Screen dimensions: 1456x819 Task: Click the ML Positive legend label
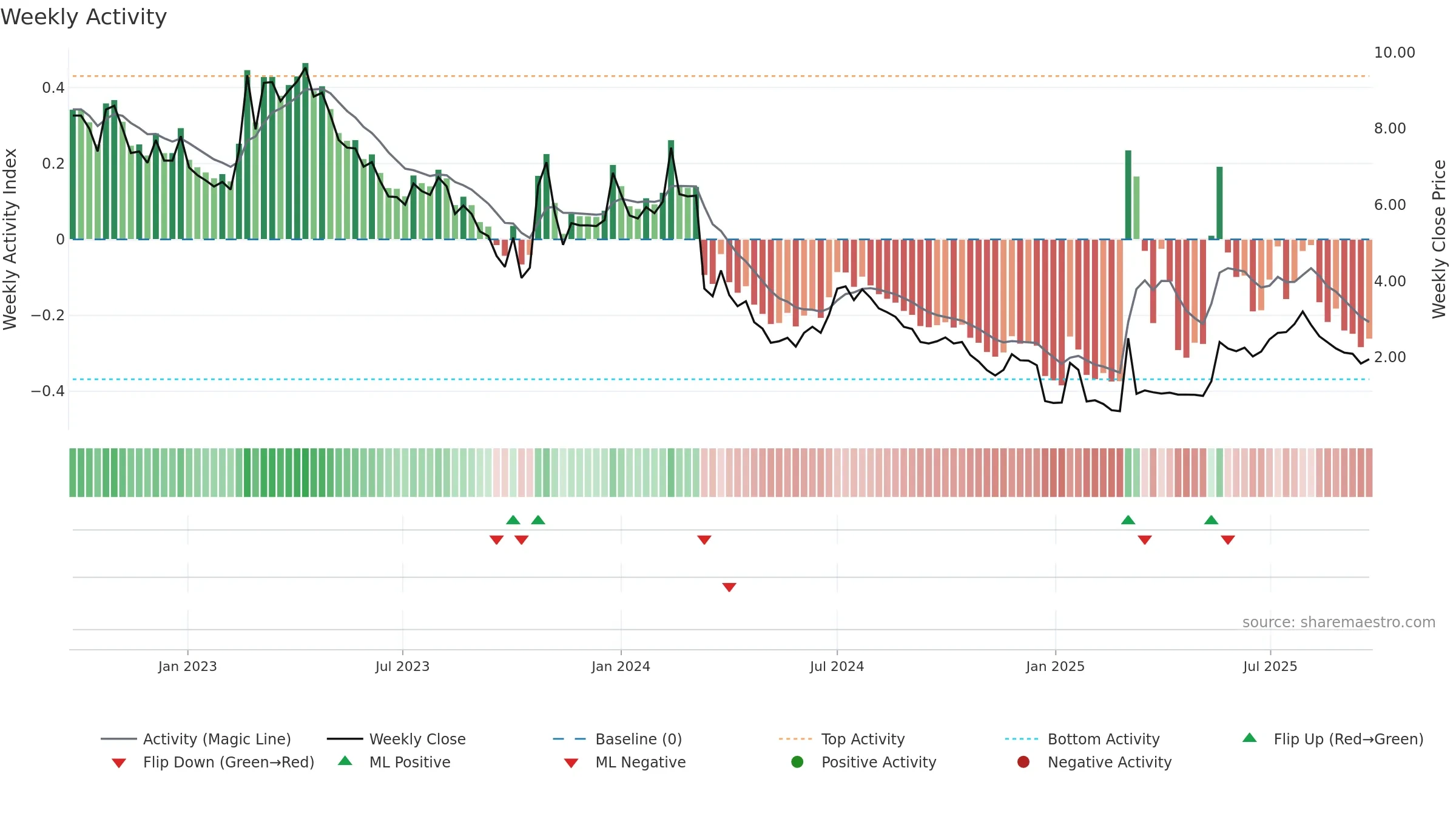point(409,762)
